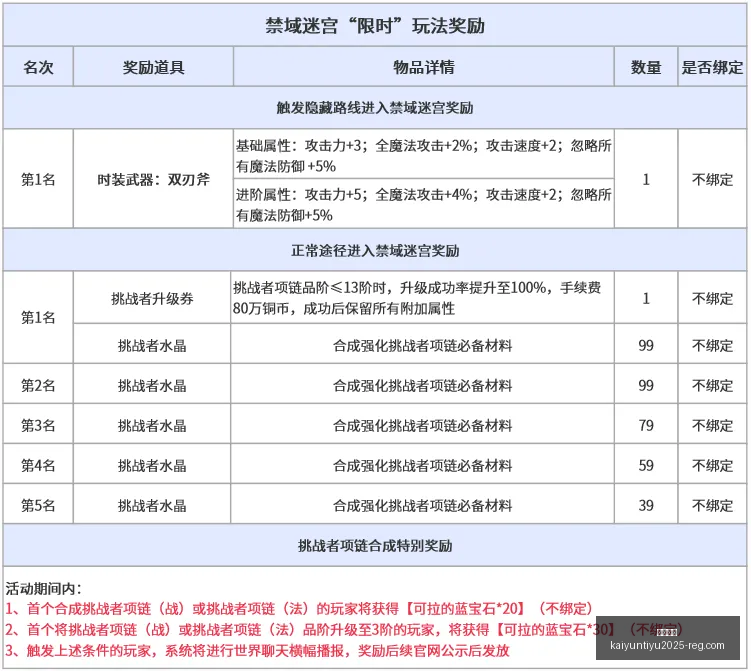
Task: Click the 数量 column header
Action: point(646,67)
